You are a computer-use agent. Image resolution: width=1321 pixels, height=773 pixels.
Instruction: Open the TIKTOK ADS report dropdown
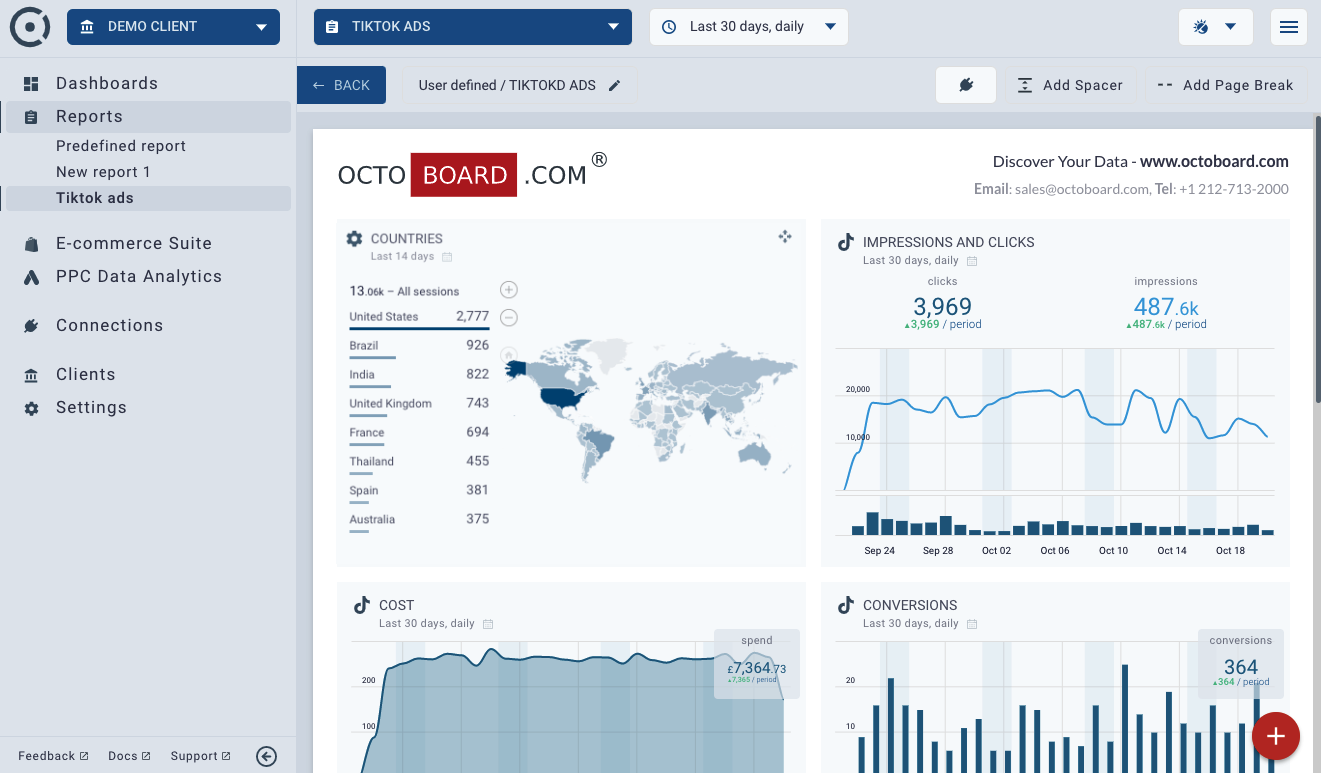(x=473, y=27)
